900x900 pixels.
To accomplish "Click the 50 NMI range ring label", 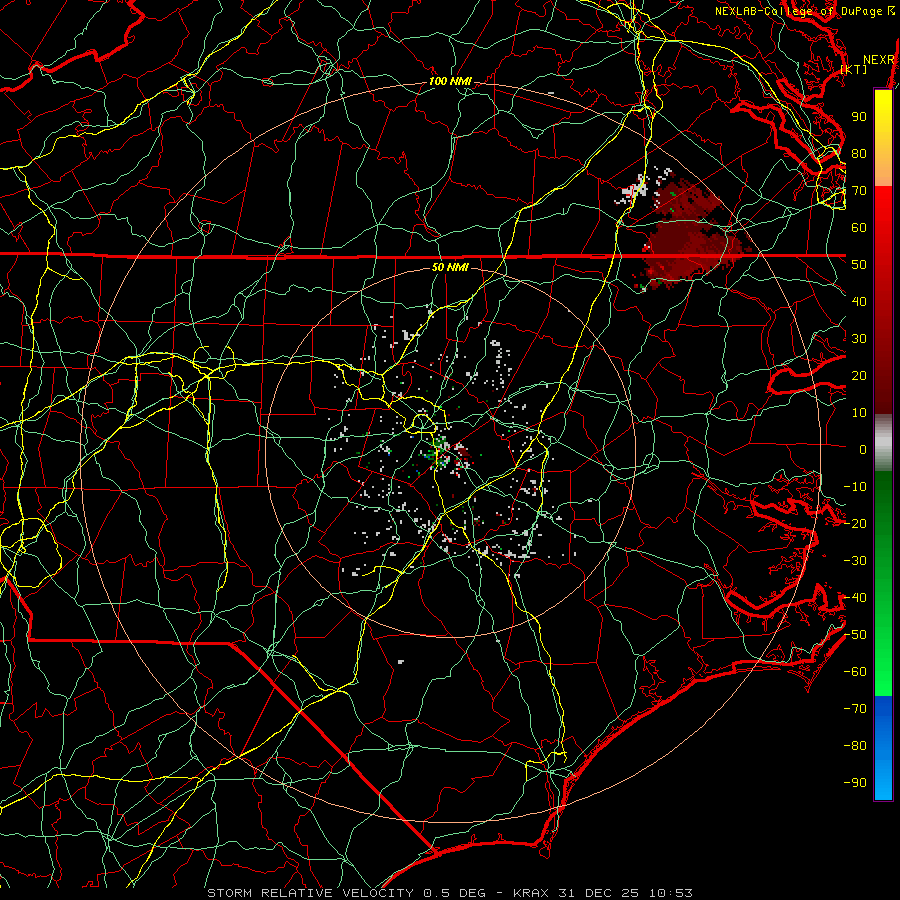I will tap(450, 267).
